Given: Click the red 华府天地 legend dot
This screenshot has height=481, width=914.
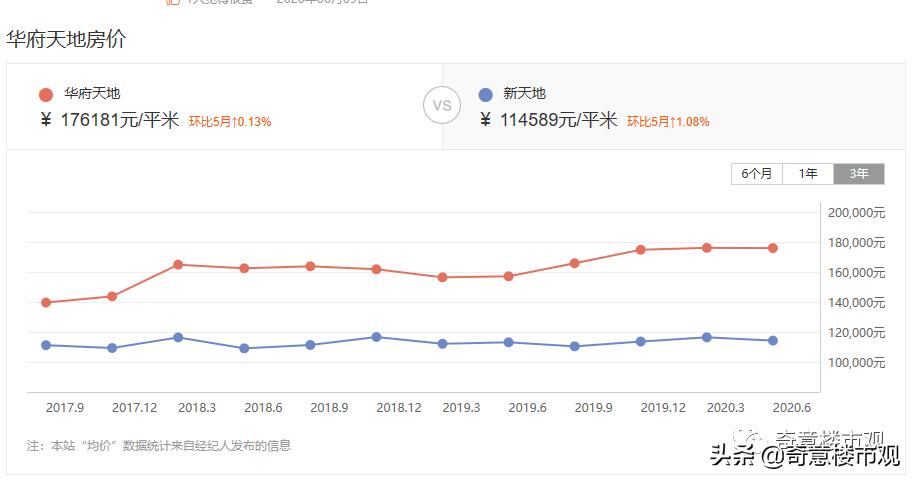Looking at the screenshot, I should [46, 95].
